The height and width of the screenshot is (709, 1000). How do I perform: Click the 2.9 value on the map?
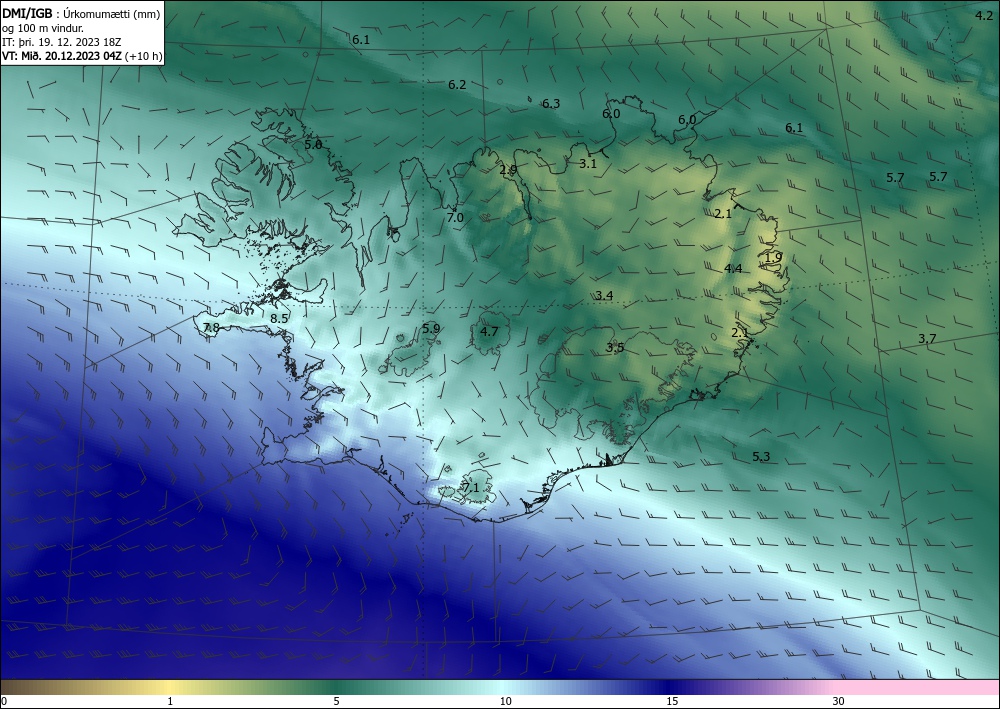click(508, 170)
